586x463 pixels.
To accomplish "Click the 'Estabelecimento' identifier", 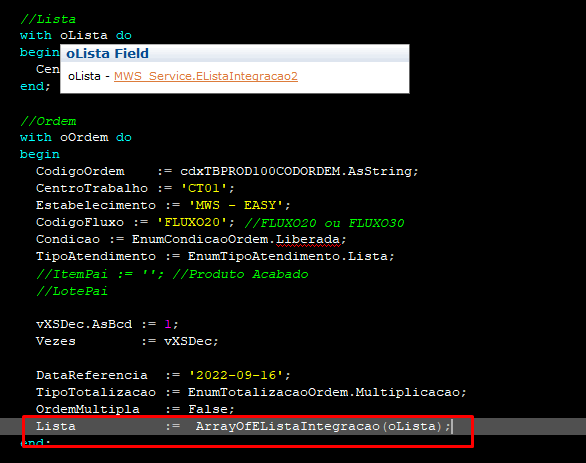I will [96, 205].
